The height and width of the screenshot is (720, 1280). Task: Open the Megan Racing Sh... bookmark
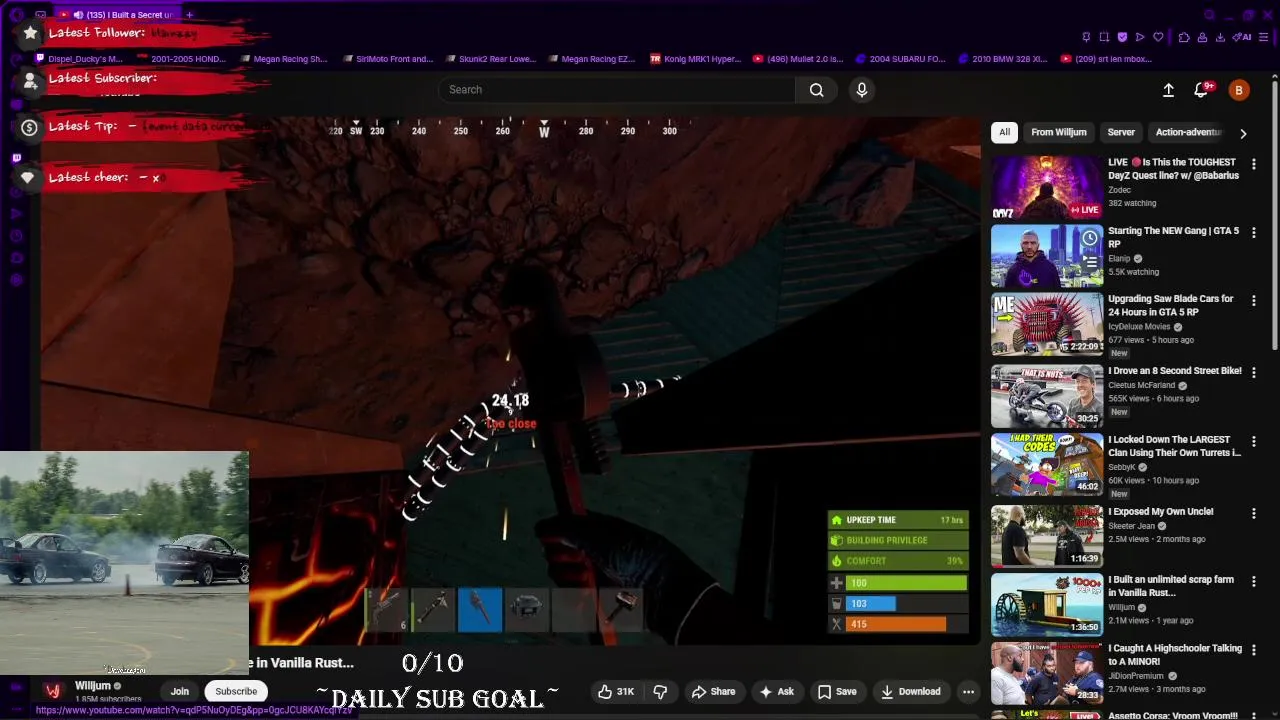(x=283, y=59)
